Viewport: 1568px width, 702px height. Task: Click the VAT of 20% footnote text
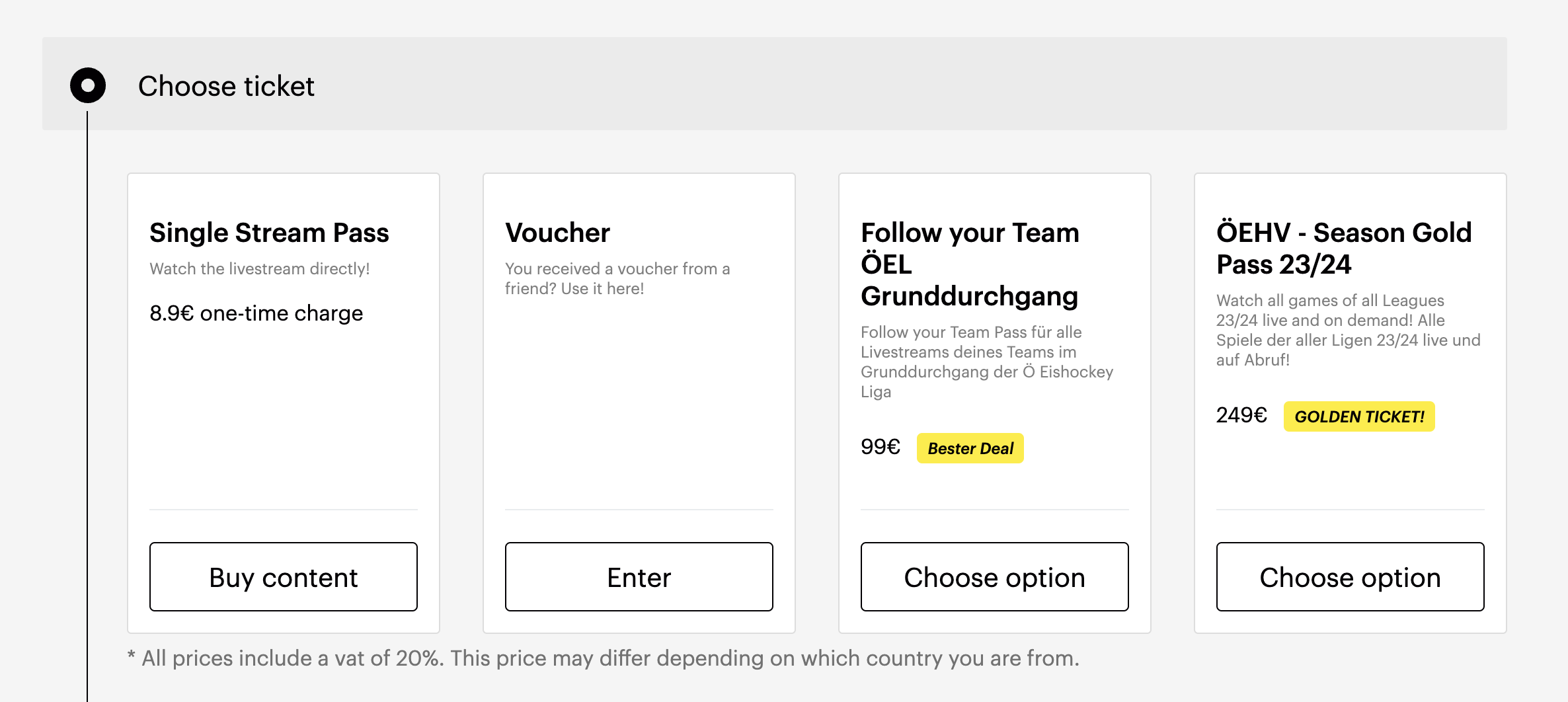[603, 658]
